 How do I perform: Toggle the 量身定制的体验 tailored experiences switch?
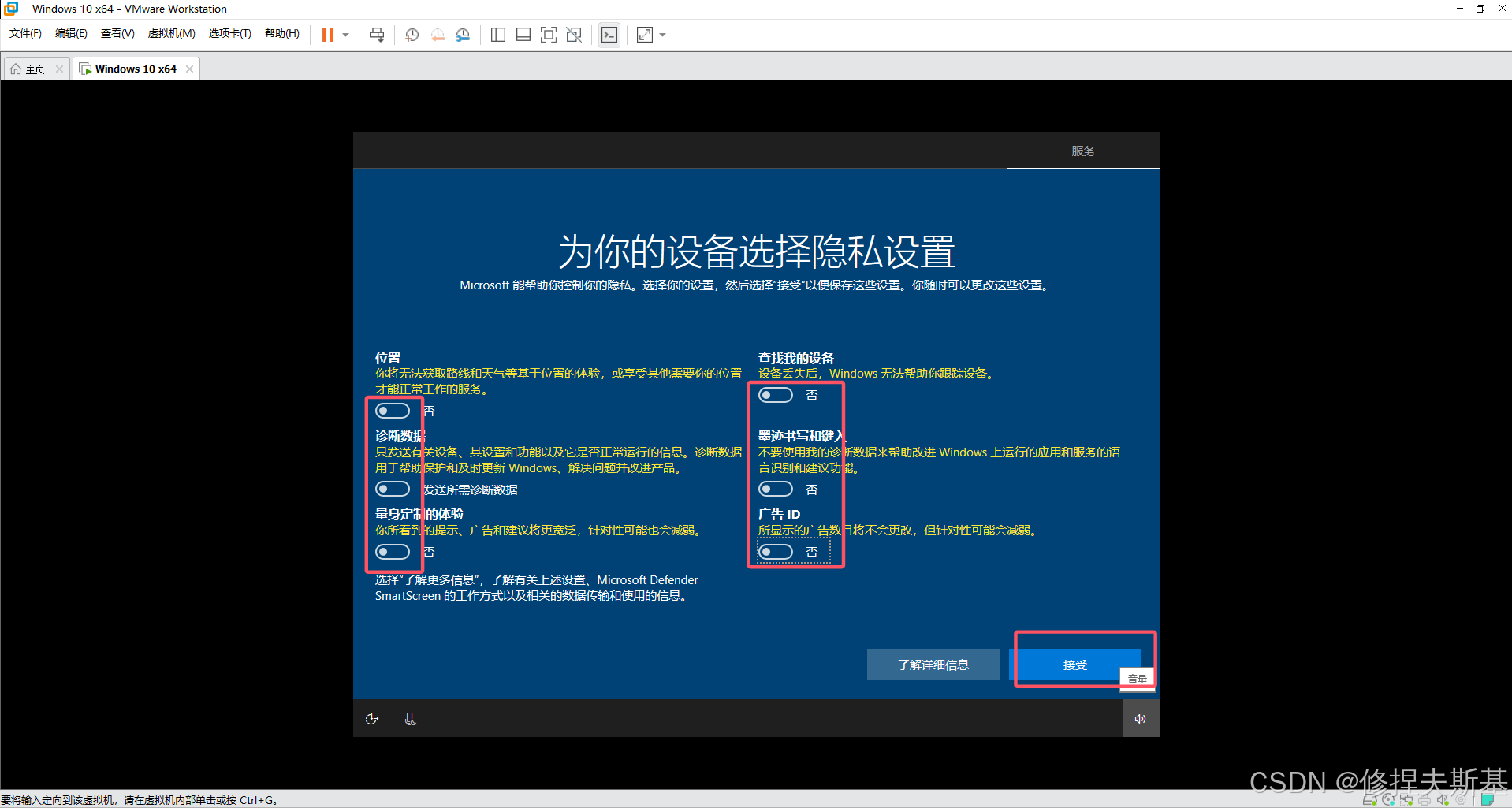click(393, 552)
